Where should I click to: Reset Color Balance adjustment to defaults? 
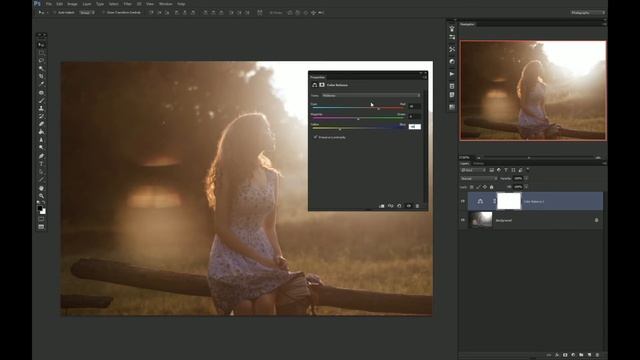pyautogui.click(x=400, y=206)
